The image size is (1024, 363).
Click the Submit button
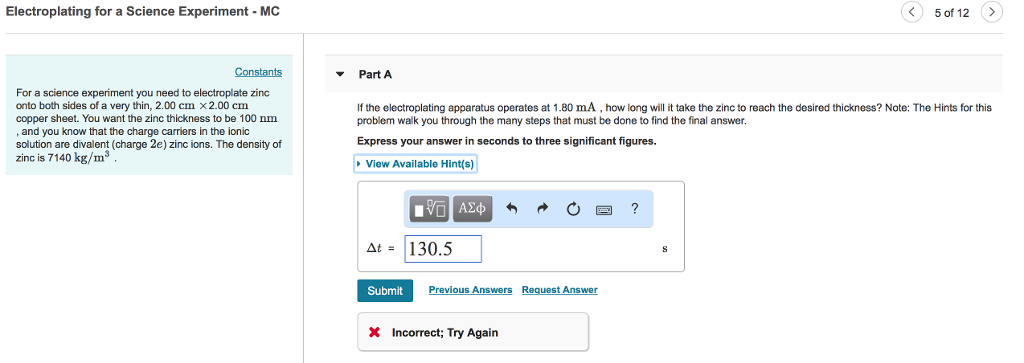pos(385,291)
